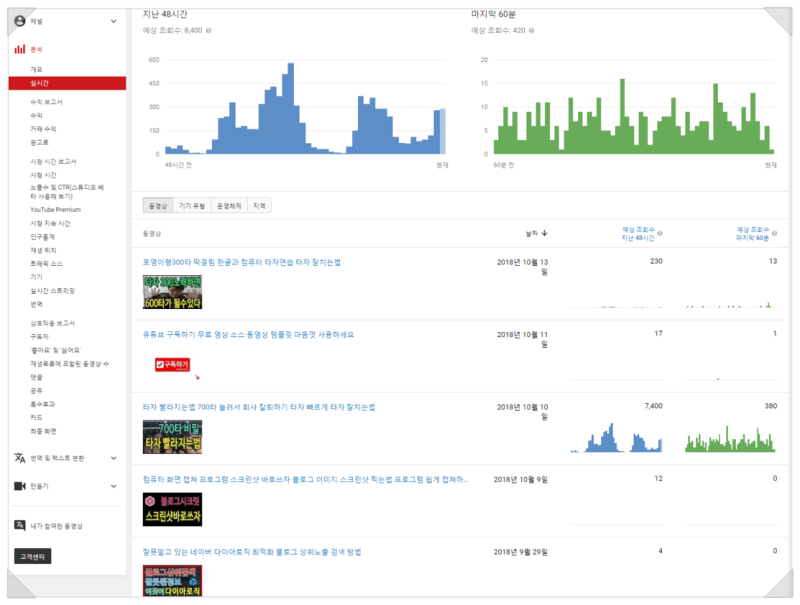
Task: Open the 컴퓨터 화면 캡쳐 프로그램 video link
Action: click(x=305, y=480)
